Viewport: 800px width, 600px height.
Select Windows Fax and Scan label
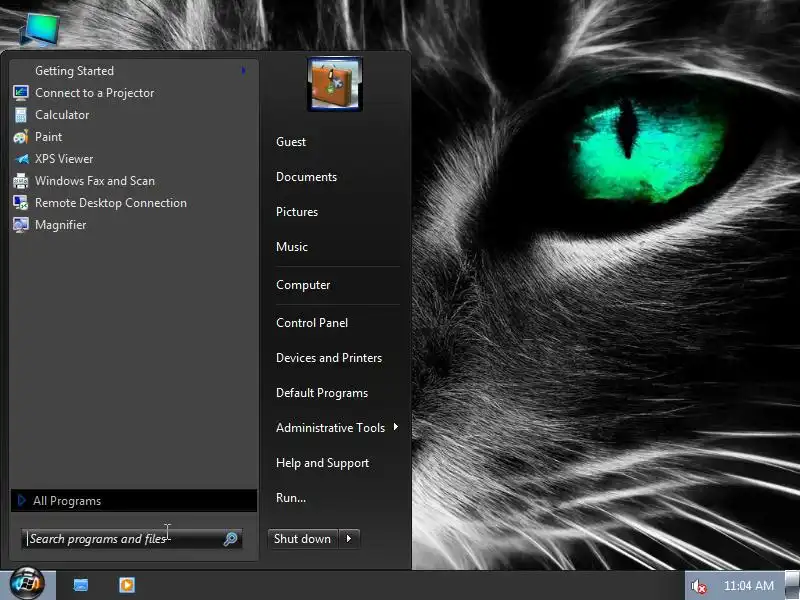(94, 181)
